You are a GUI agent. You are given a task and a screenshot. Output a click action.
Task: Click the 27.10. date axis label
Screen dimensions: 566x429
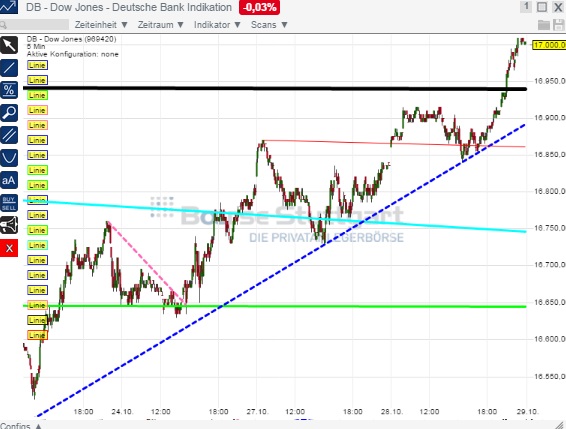257,412
